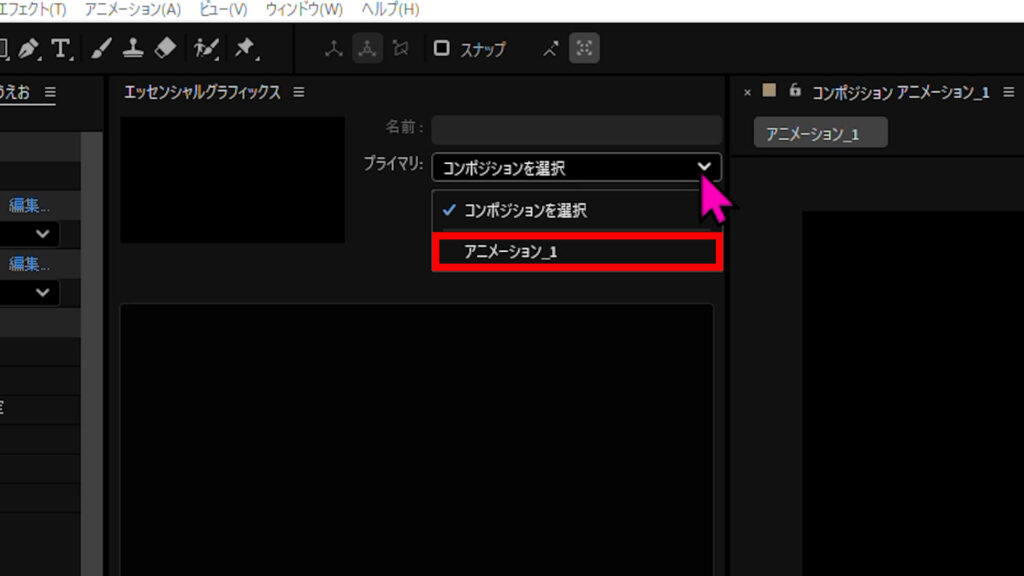Toggle the composition panel lock icon

coord(795,91)
